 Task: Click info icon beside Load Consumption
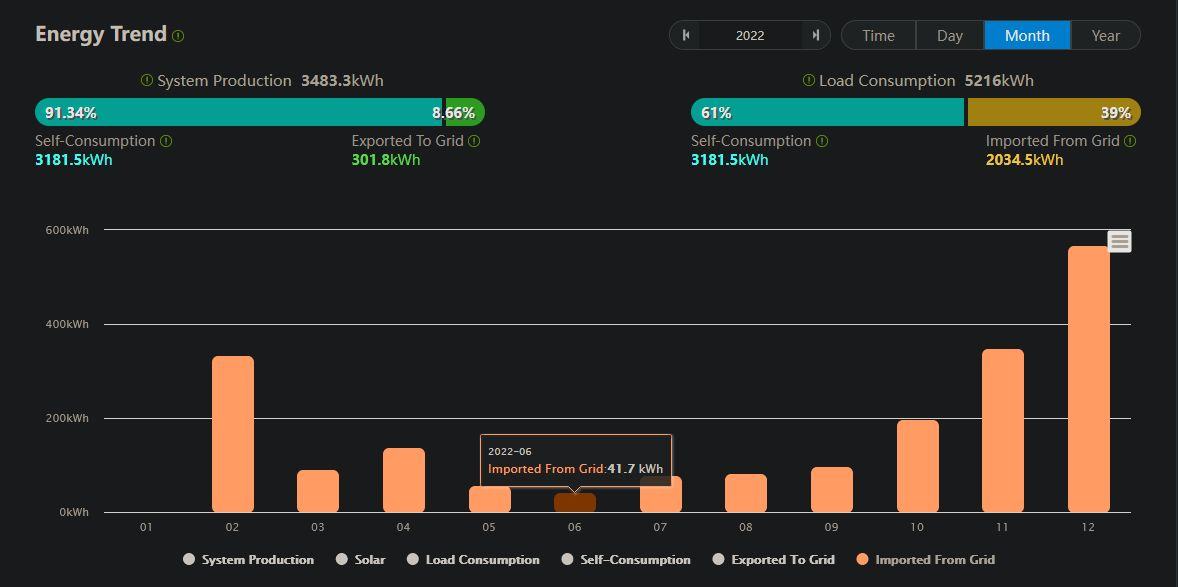[x=808, y=80]
